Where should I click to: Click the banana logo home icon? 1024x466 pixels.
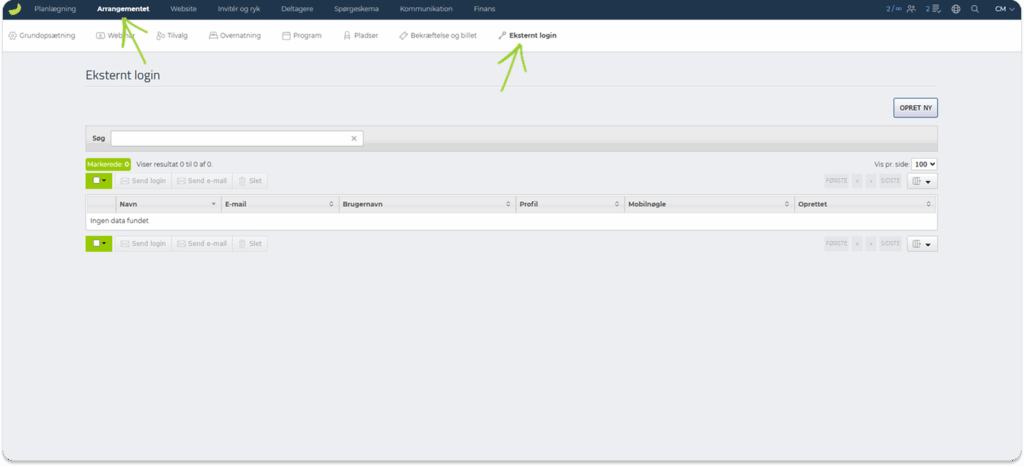(14, 9)
